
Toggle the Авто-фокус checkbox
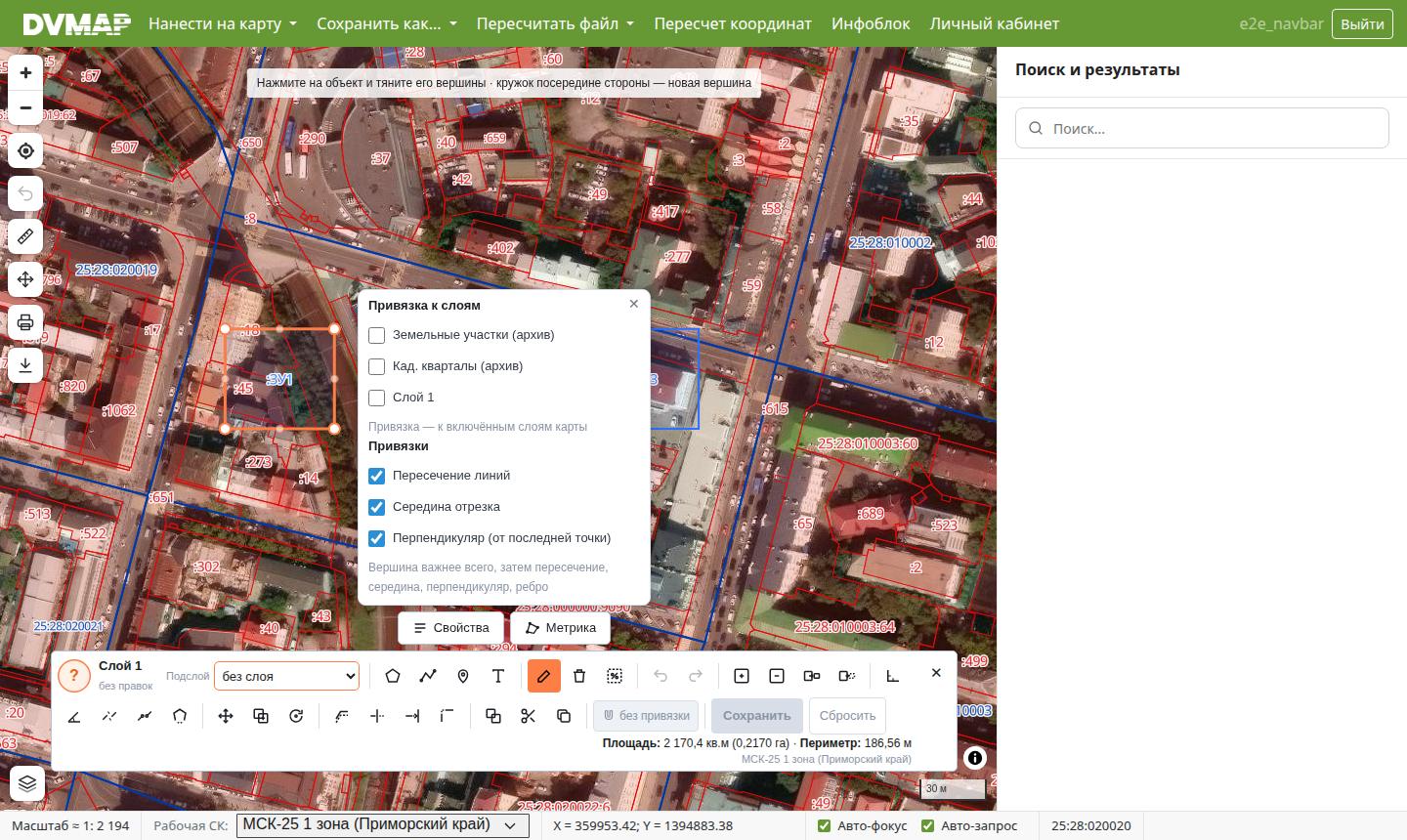[825, 825]
